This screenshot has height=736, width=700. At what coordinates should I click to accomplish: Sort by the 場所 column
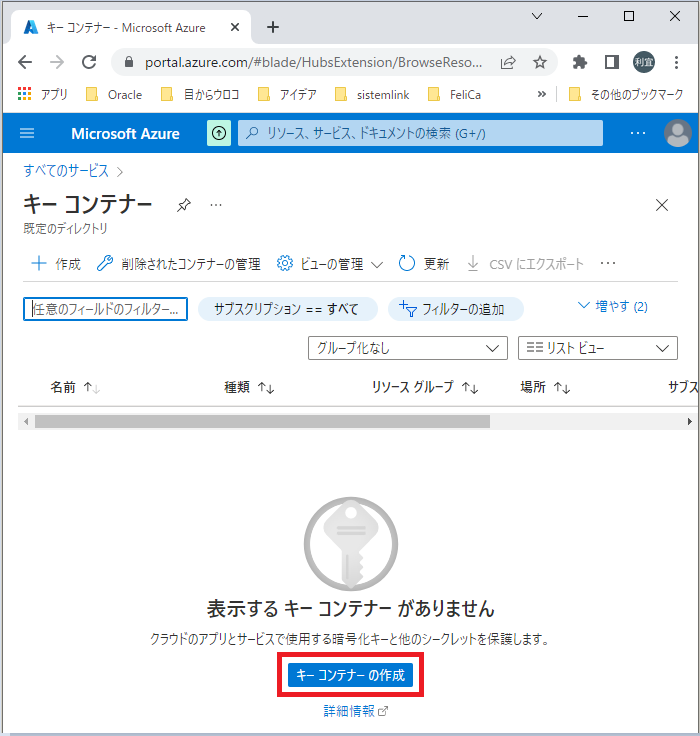pyautogui.click(x=545, y=387)
